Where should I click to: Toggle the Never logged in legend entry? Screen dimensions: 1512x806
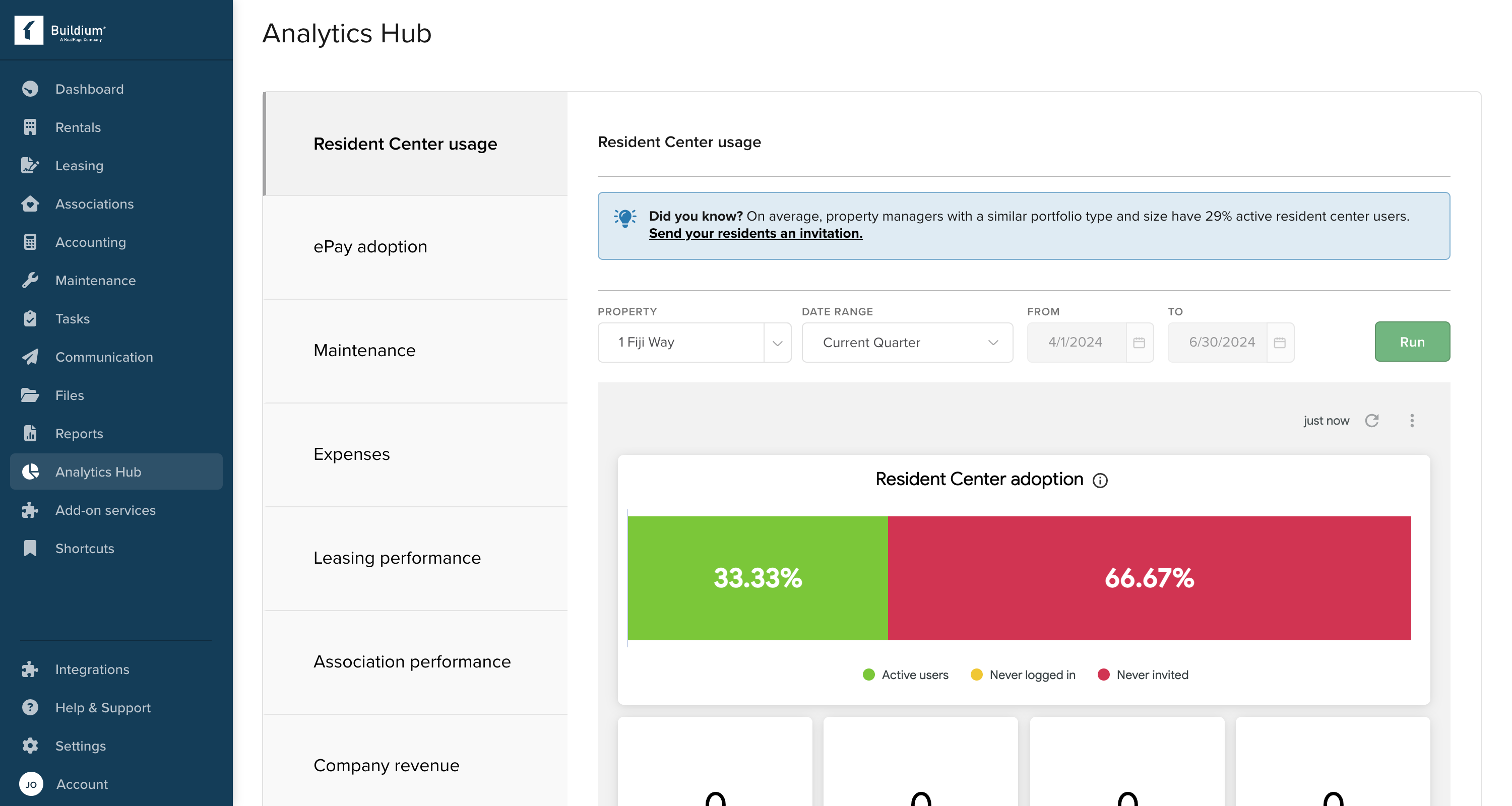(1023, 675)
